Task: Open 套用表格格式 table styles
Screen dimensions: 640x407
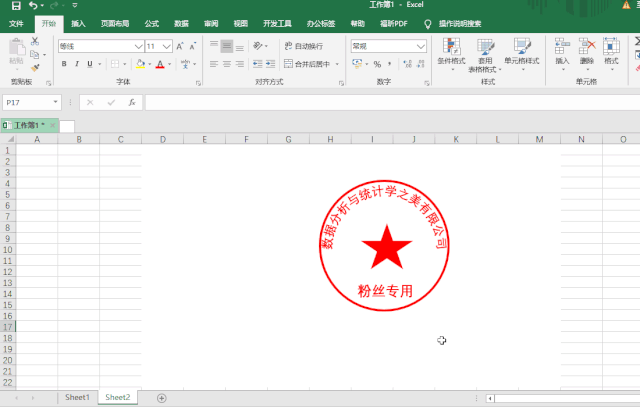Action: coord(485,55)
